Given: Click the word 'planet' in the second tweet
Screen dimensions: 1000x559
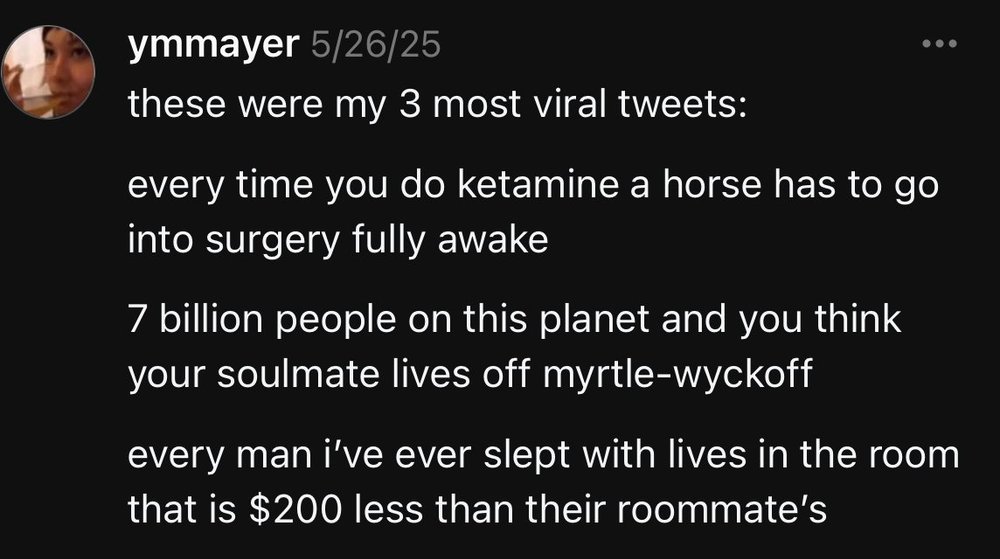Looking at the screenshot, I should [x=594, y=319].
